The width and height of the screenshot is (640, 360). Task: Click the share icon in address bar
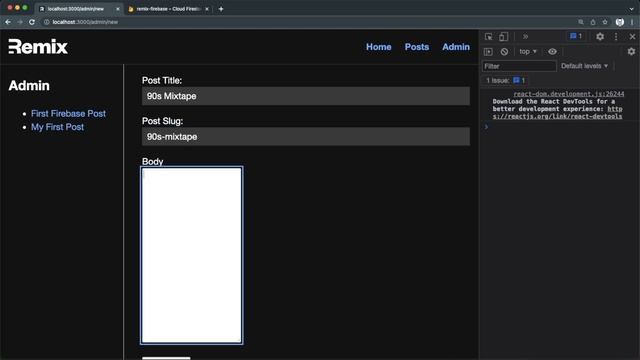pos(593,22)
